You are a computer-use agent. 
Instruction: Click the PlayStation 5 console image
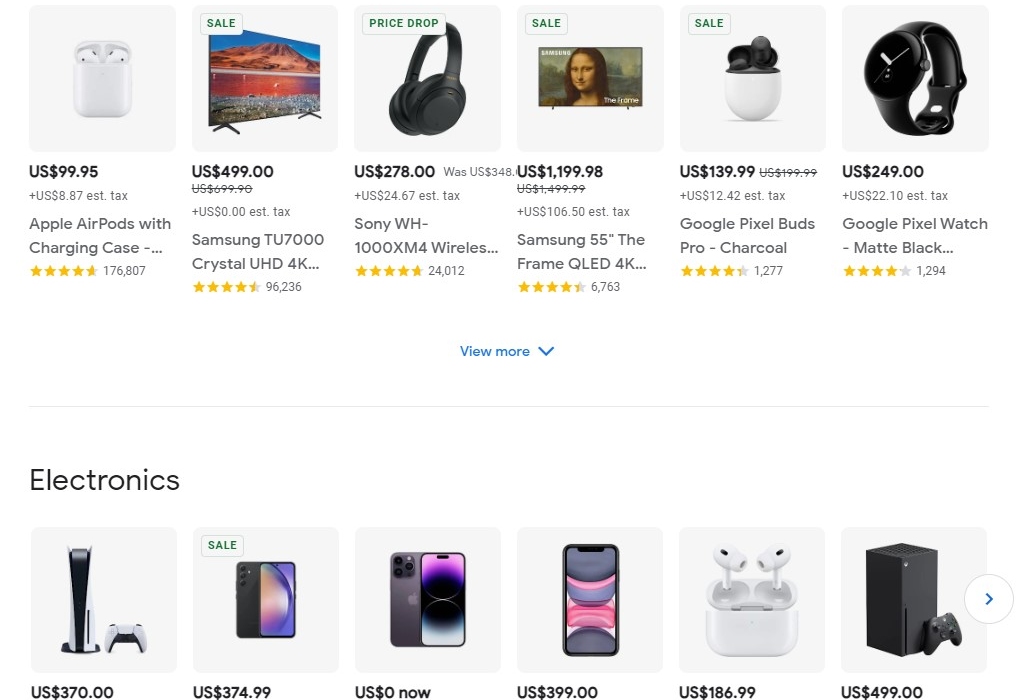pos(103,599)
